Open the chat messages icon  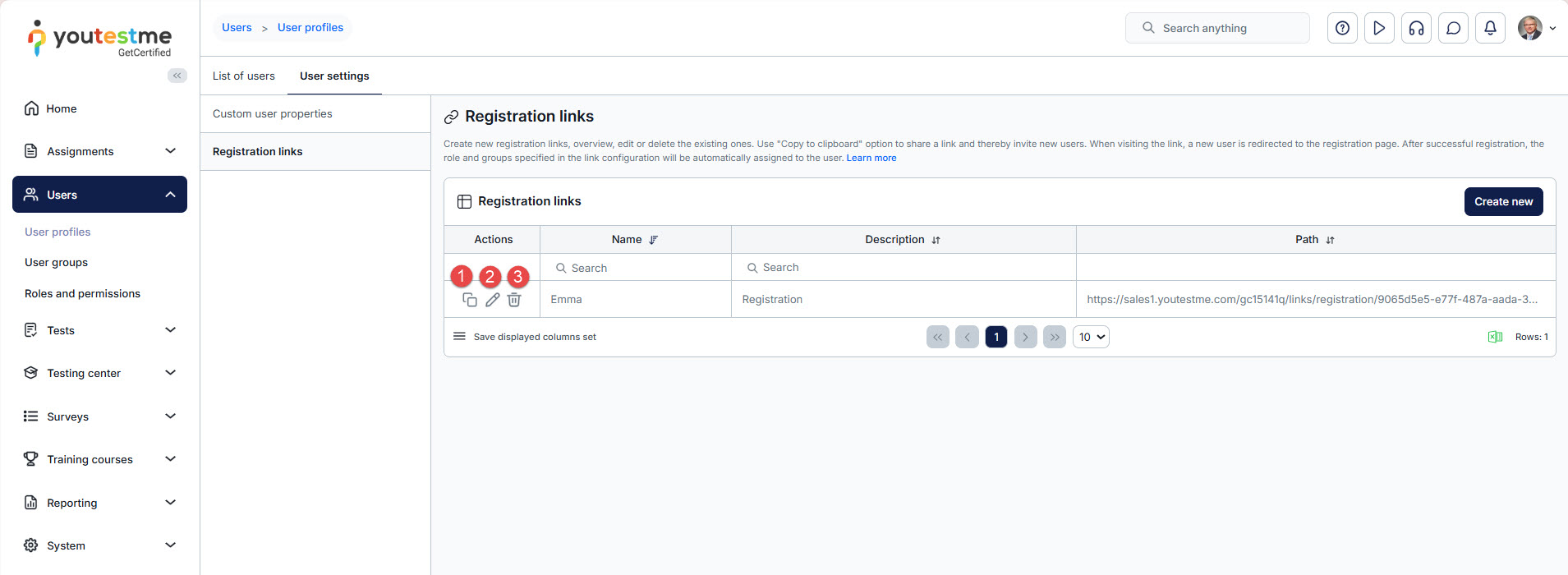pos(1453,28)
